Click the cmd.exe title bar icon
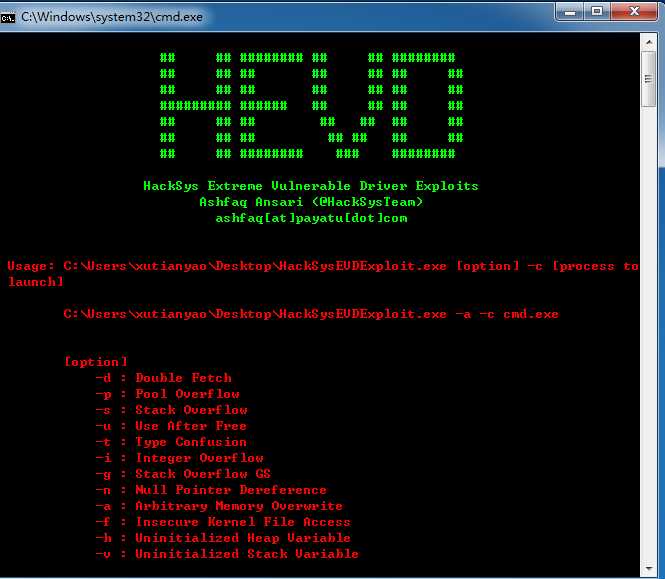The image size is (665, 579). [x=8, y=17]
